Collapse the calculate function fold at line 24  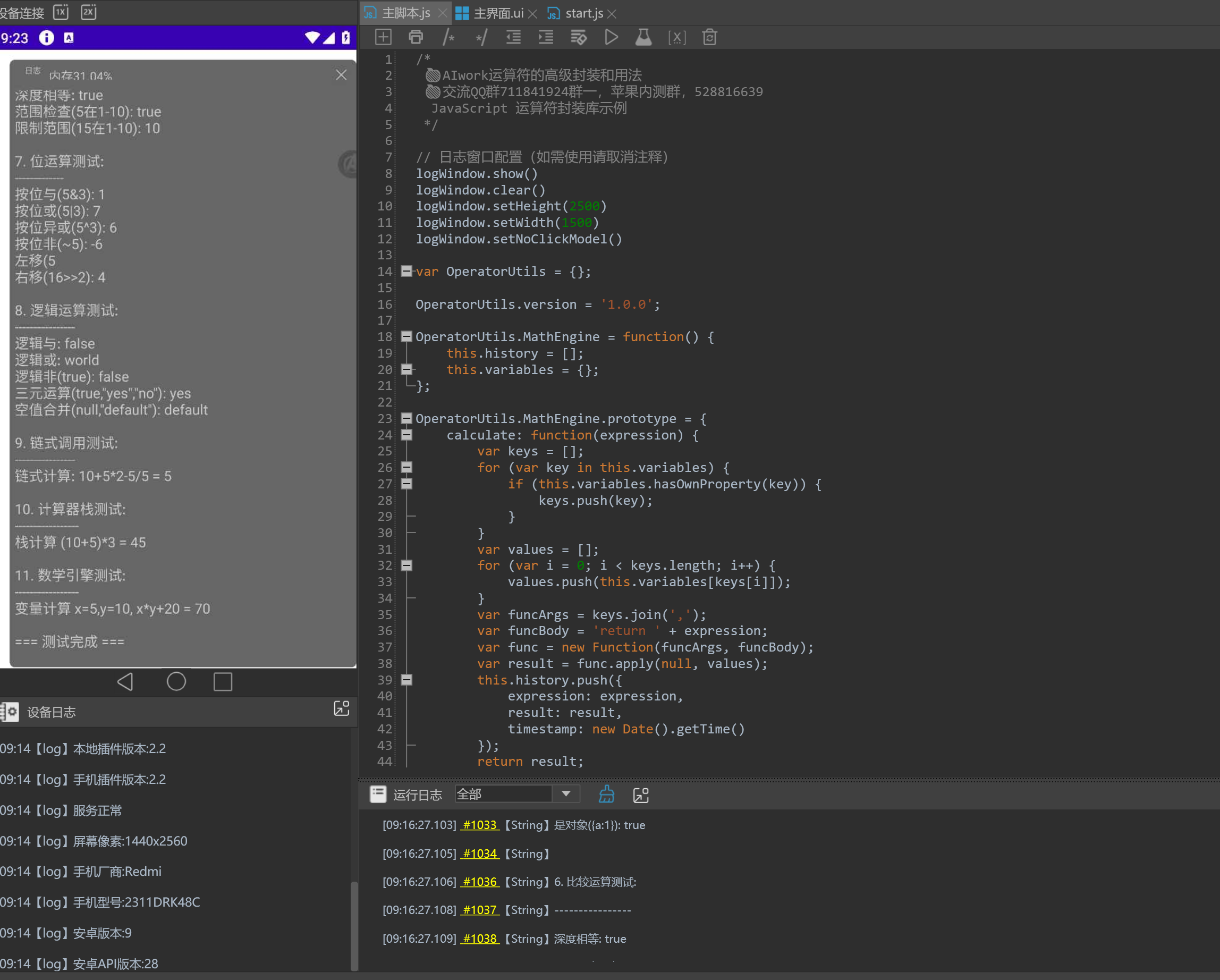point(406,435)
